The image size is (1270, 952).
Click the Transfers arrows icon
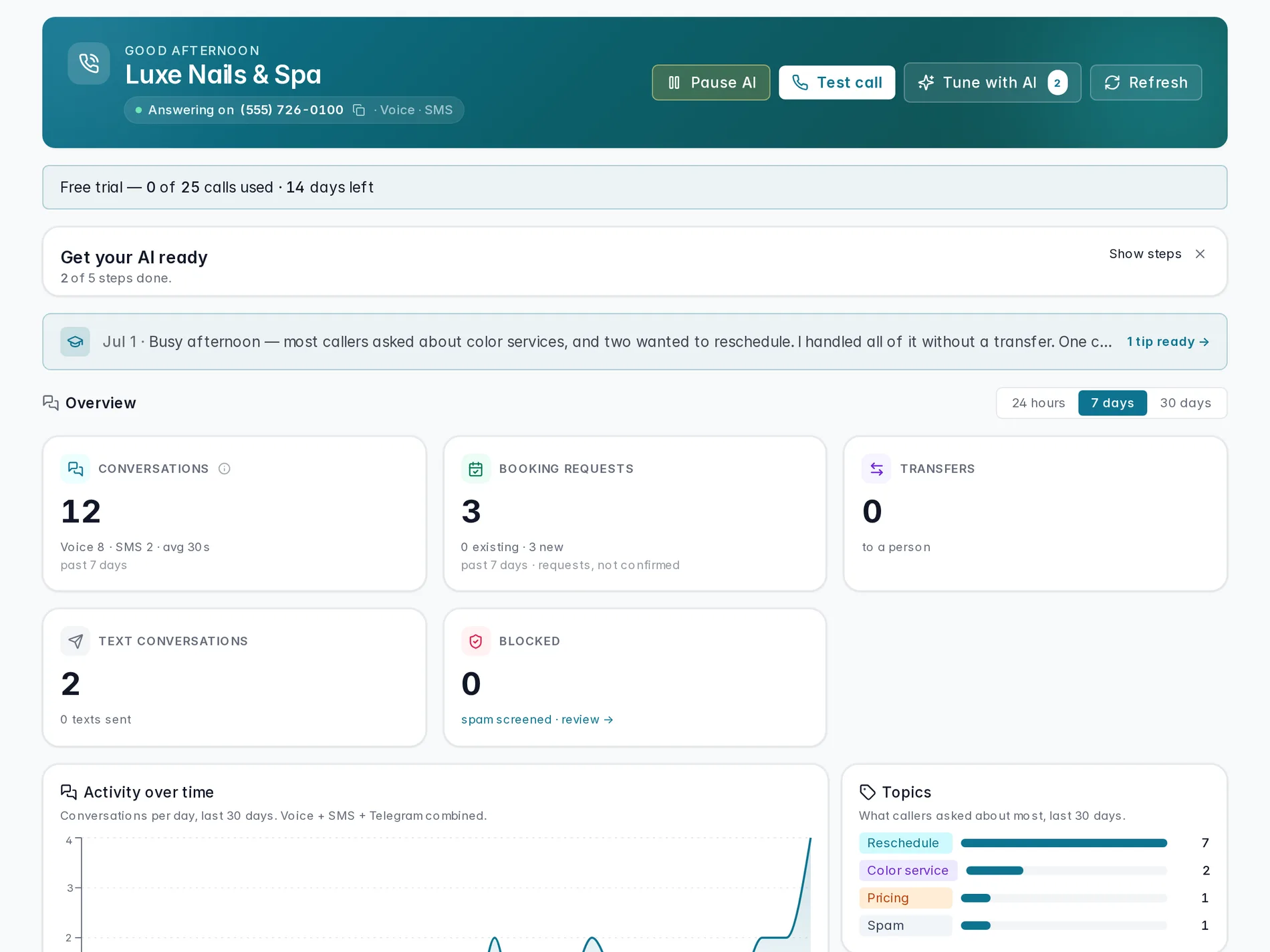[x=876, y=469]
